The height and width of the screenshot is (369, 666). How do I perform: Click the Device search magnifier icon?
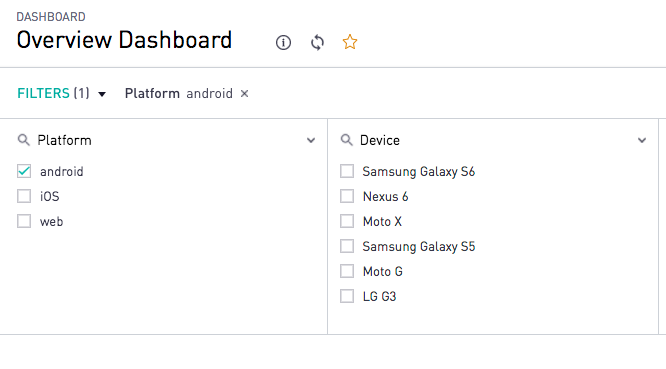(x=347, y=140)
